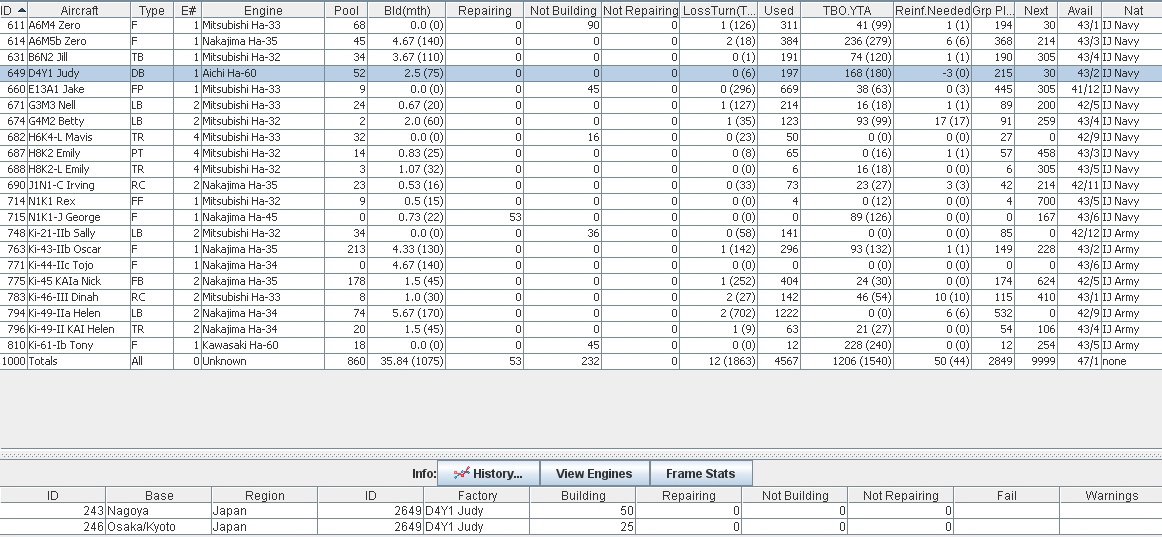Select the H6K4-L Mavis row

pos(581,137)
